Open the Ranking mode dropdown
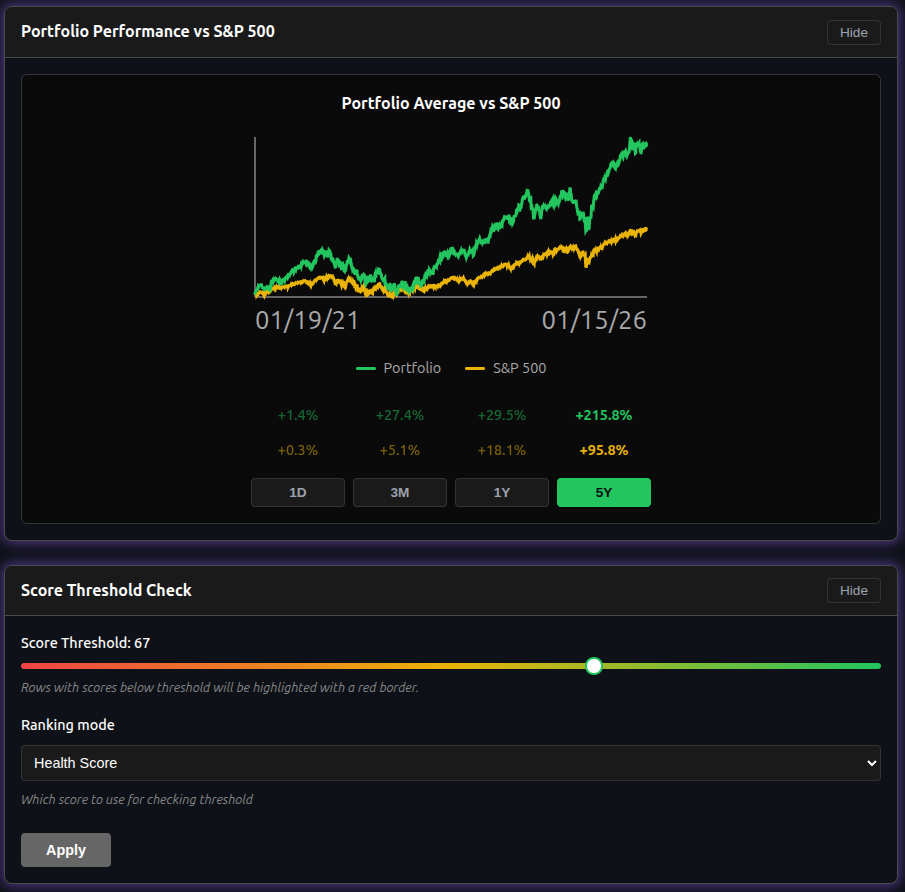This screenshot has width=905, height=892. (450, 762)
